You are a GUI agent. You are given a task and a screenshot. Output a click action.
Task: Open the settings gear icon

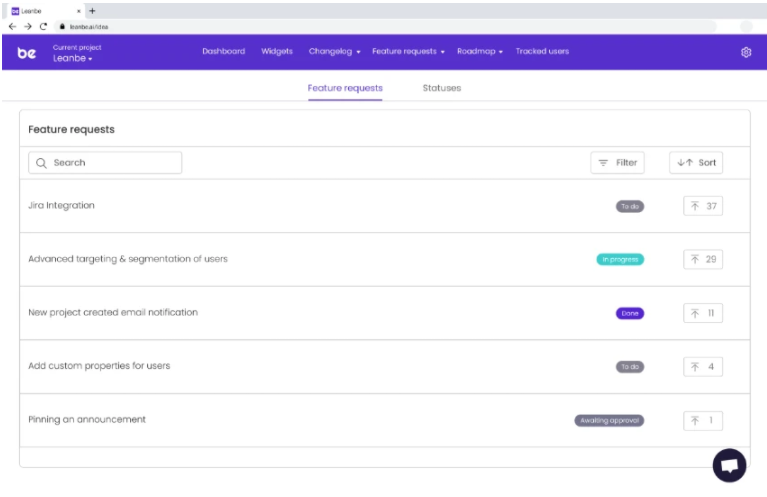coord(745,52)
